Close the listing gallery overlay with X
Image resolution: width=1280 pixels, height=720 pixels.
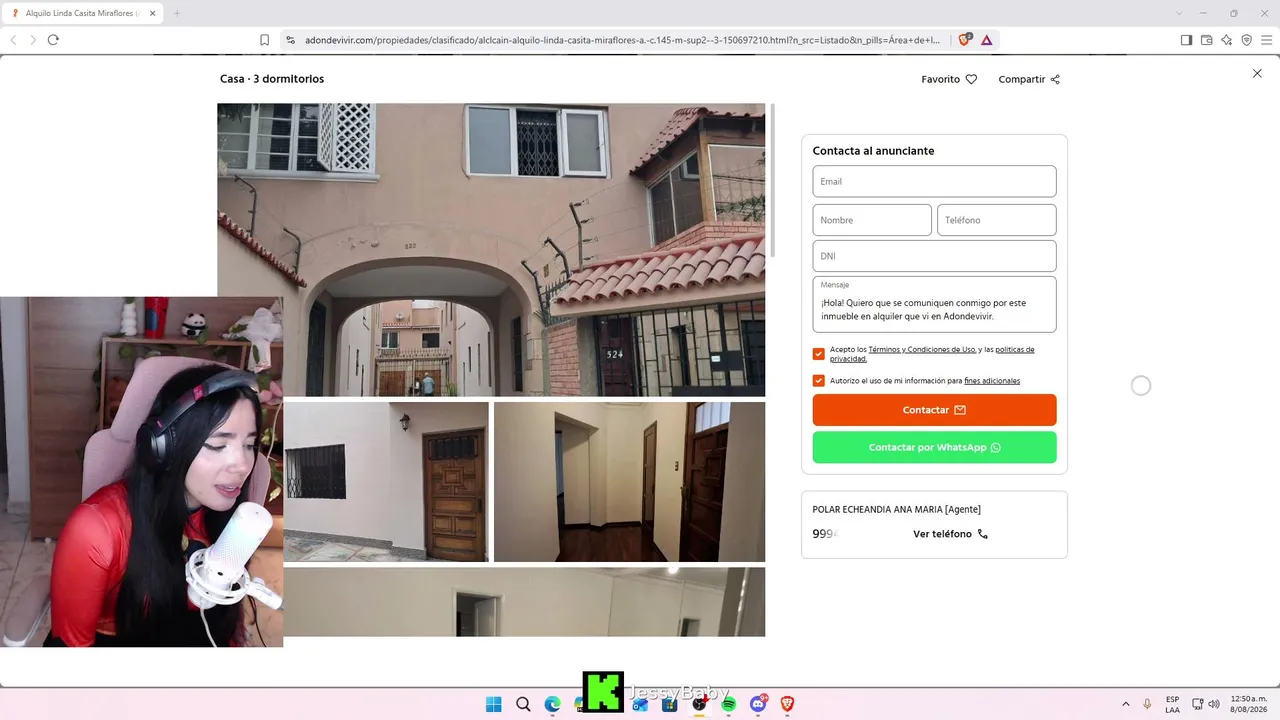pos(1257,73)
